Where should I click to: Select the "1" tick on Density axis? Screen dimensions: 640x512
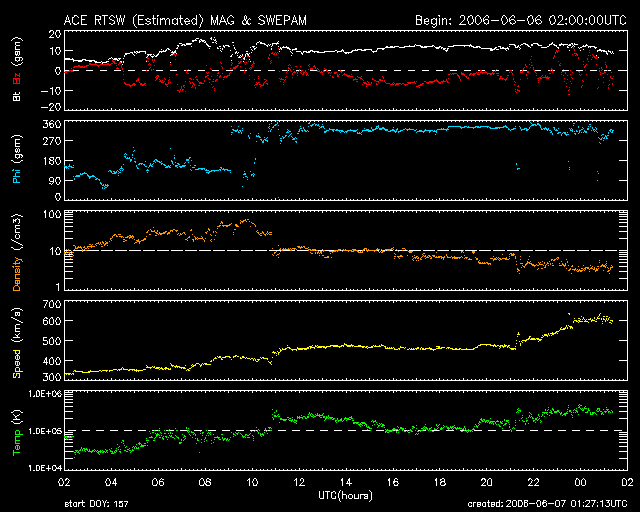point(58,287)
